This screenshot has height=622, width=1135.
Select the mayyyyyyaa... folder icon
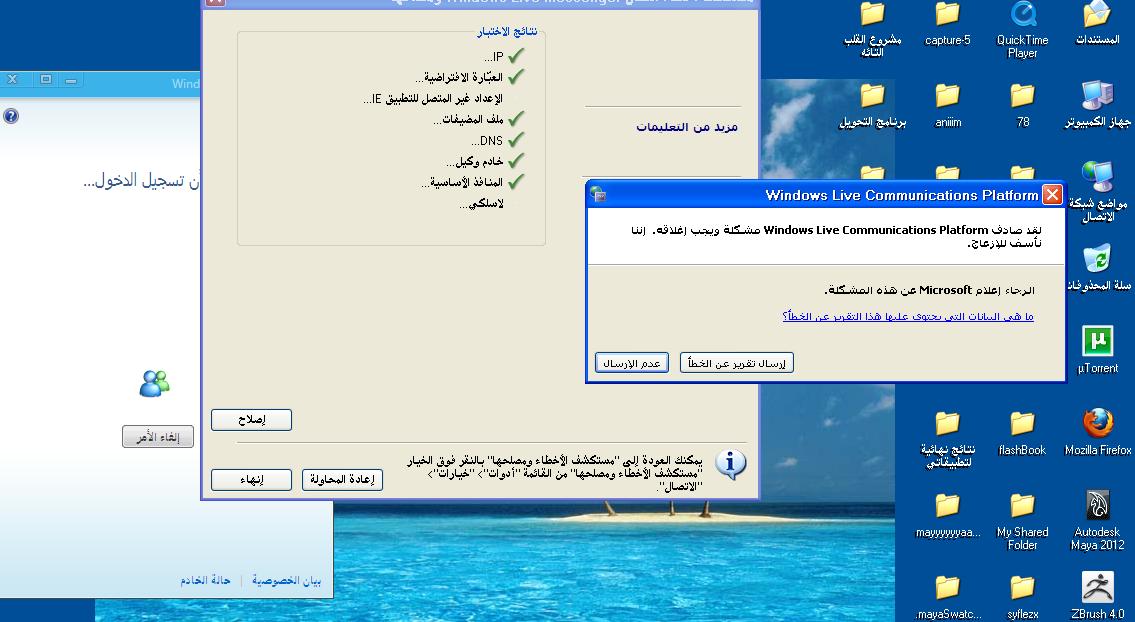[x=948, y=516]
